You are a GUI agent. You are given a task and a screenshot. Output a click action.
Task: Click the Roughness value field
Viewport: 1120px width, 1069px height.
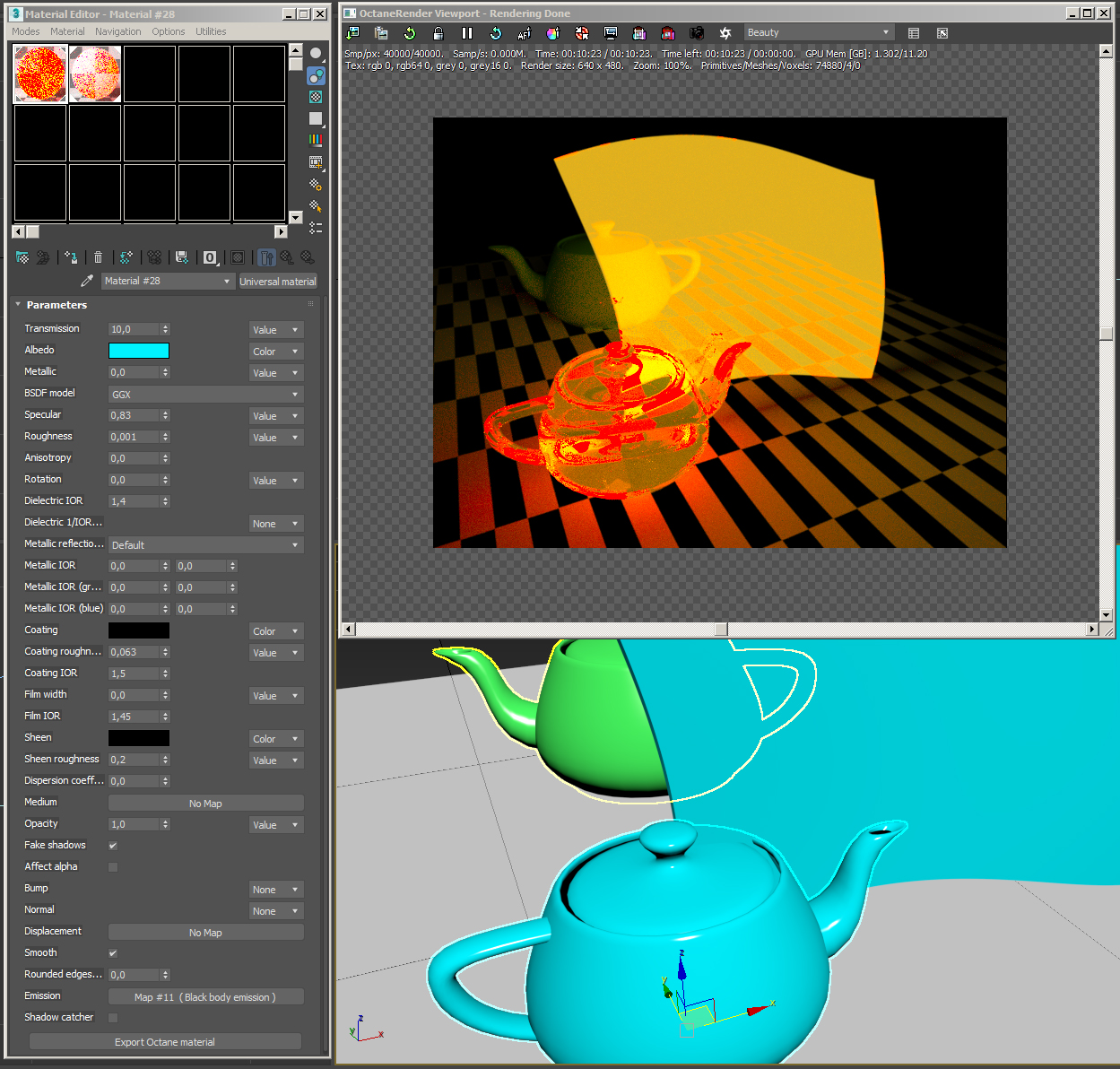pos(135,438)
